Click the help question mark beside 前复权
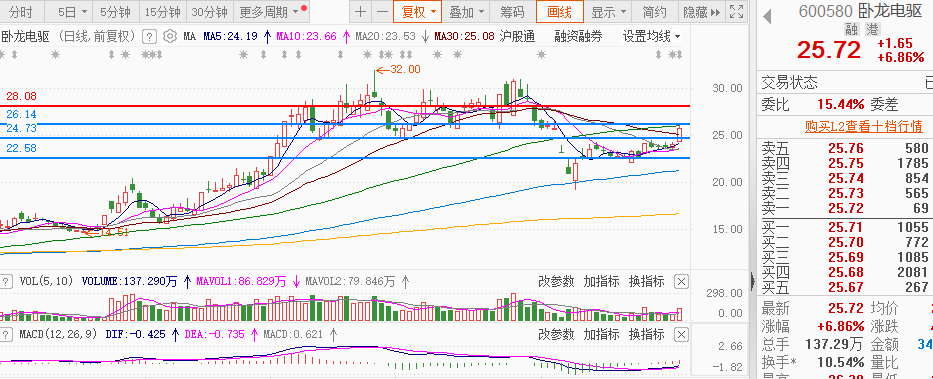Viewport: 933px width, 379px height. pyautogui.click(x=151, y=36)
